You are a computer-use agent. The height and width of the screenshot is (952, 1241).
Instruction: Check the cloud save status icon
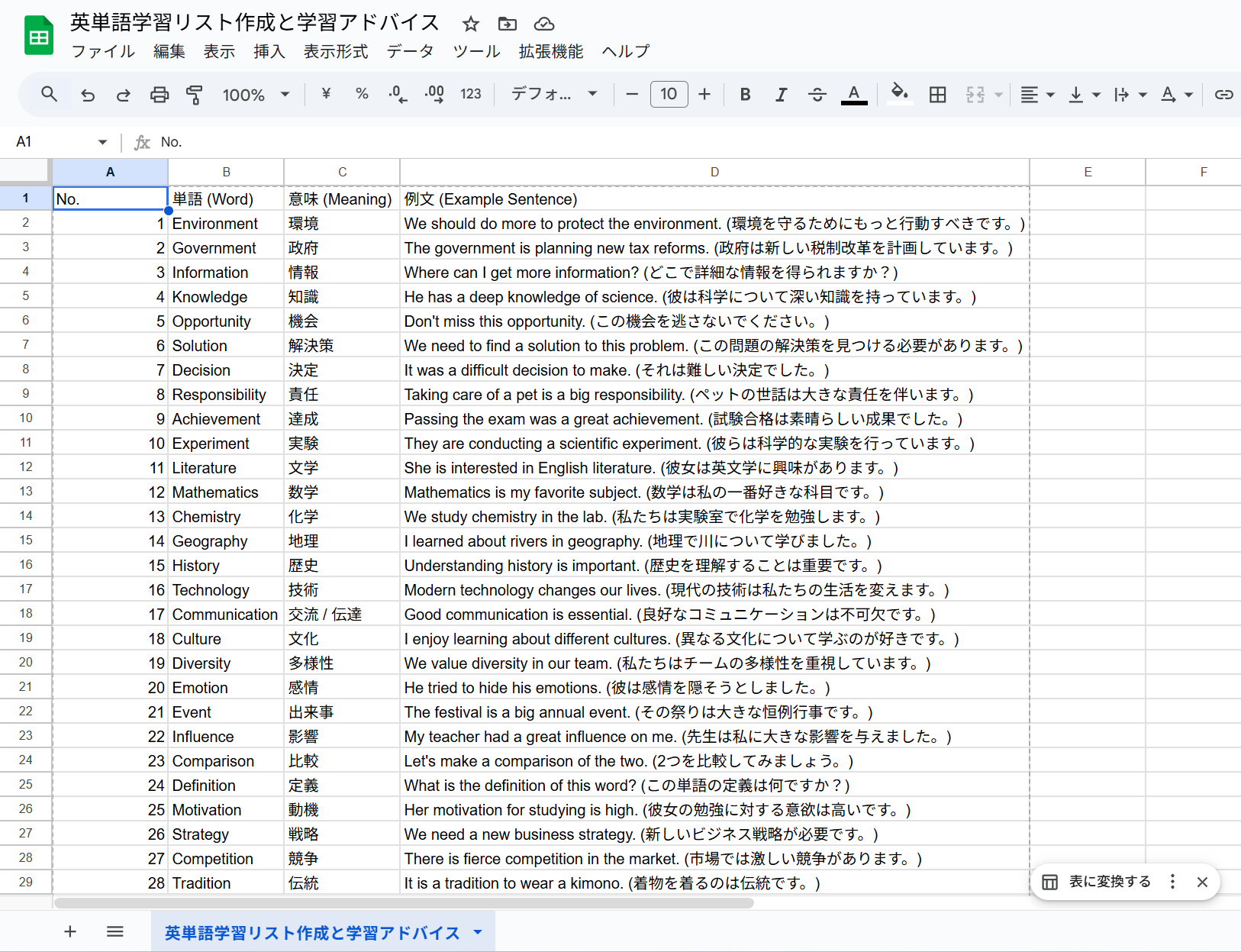pos(544,24)
